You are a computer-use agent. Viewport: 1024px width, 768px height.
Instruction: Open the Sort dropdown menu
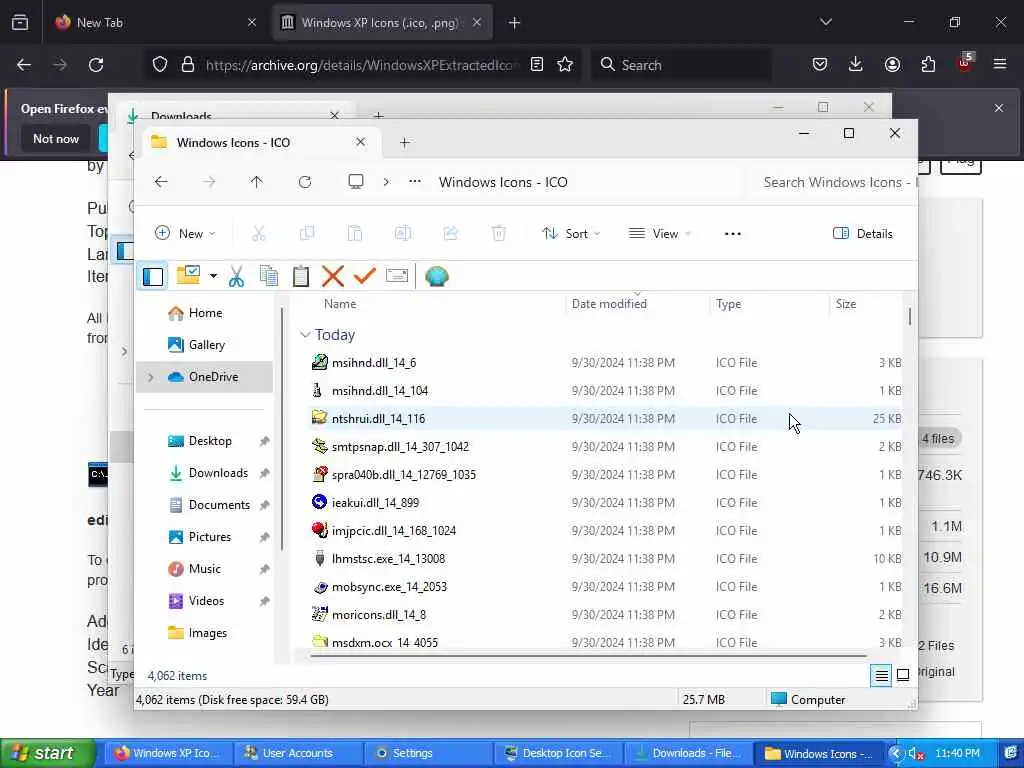click(x=571, y=233)
